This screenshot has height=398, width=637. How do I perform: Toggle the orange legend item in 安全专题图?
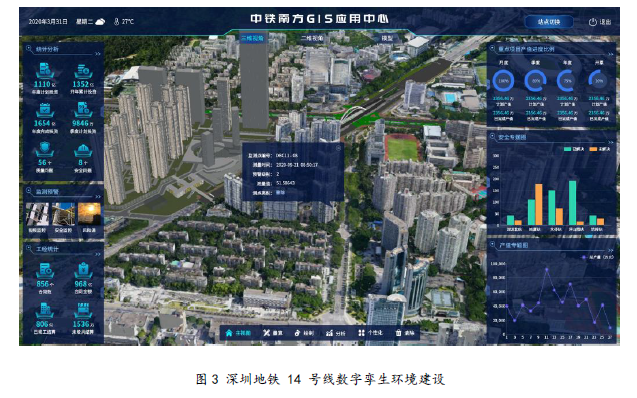pyautogui.click(x=600, y=149)
